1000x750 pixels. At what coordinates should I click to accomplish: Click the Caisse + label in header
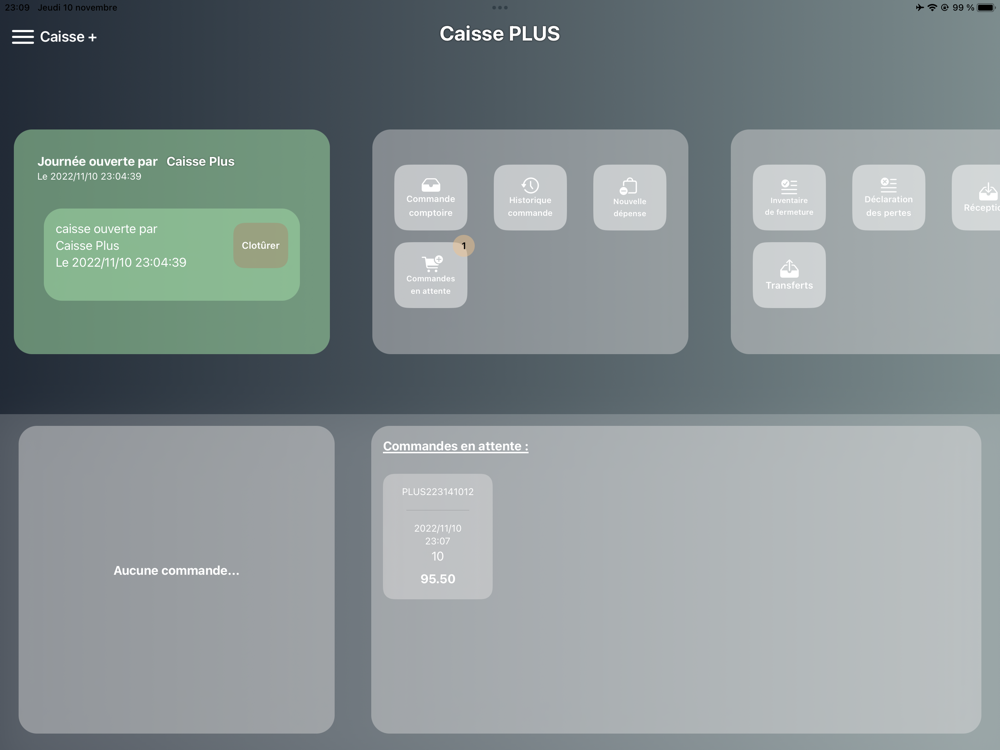point(68,37)
